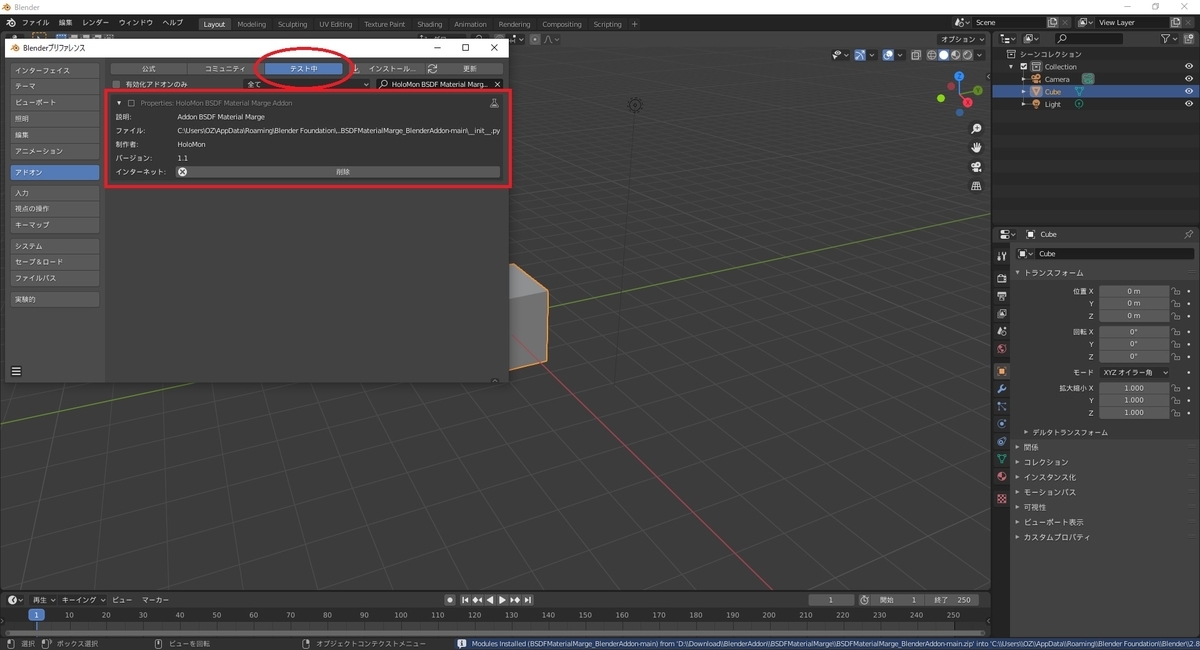
Task: Toggle camera view in the viewport
Action: [976, 167]
